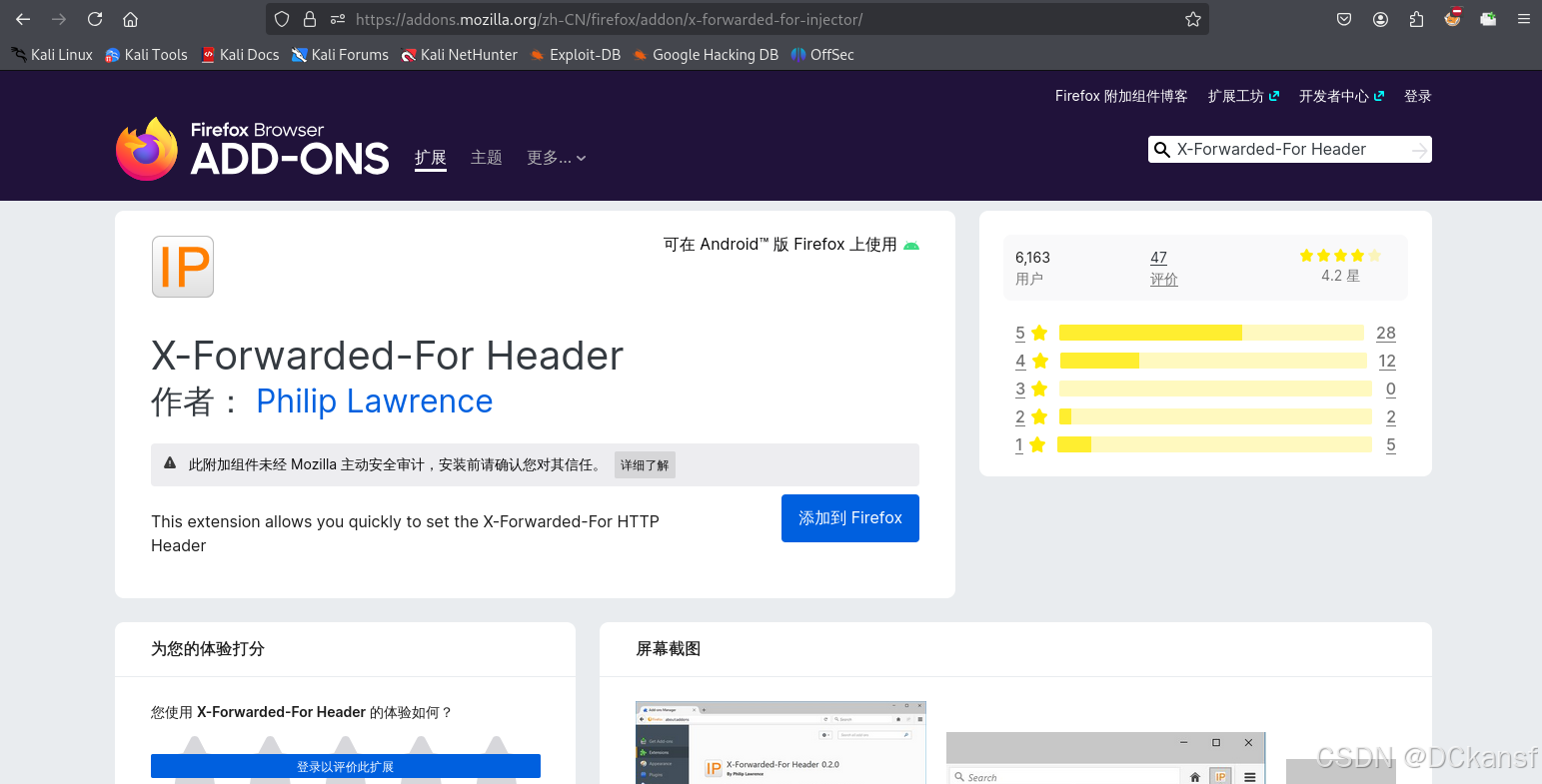Open the first add-on manager screenshot thumbnail
The height and width of the screenshot is (784, 1542).
(780, 742)
